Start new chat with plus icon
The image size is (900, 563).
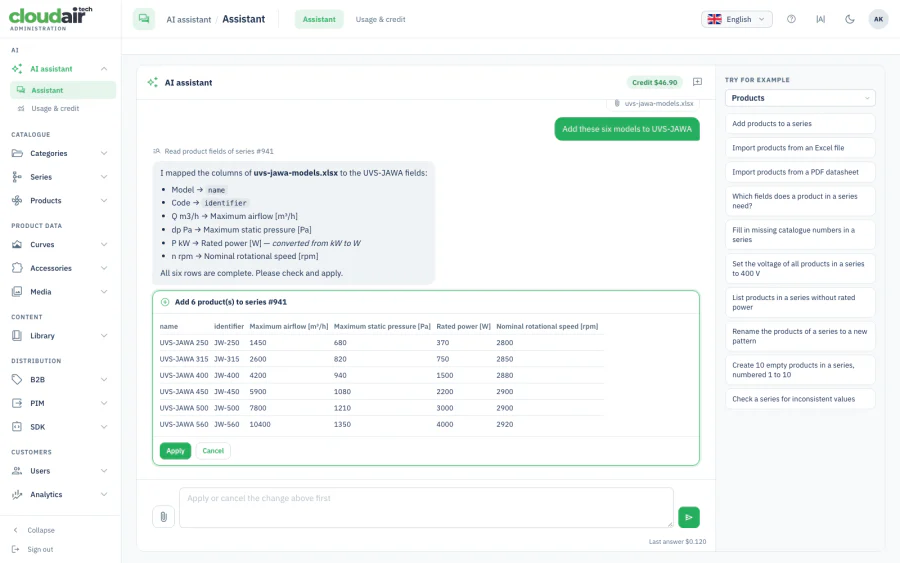(x=697, y=82)
